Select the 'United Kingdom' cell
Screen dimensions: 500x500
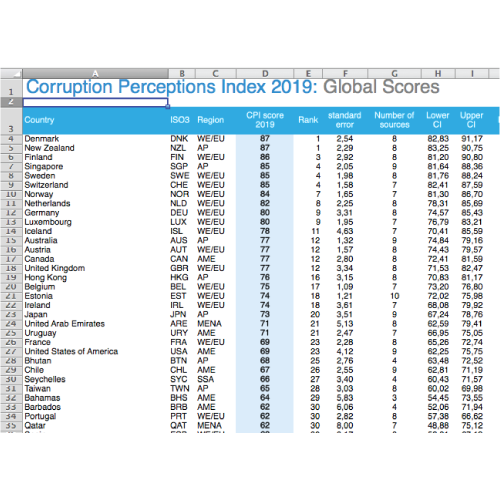point(95,268)
